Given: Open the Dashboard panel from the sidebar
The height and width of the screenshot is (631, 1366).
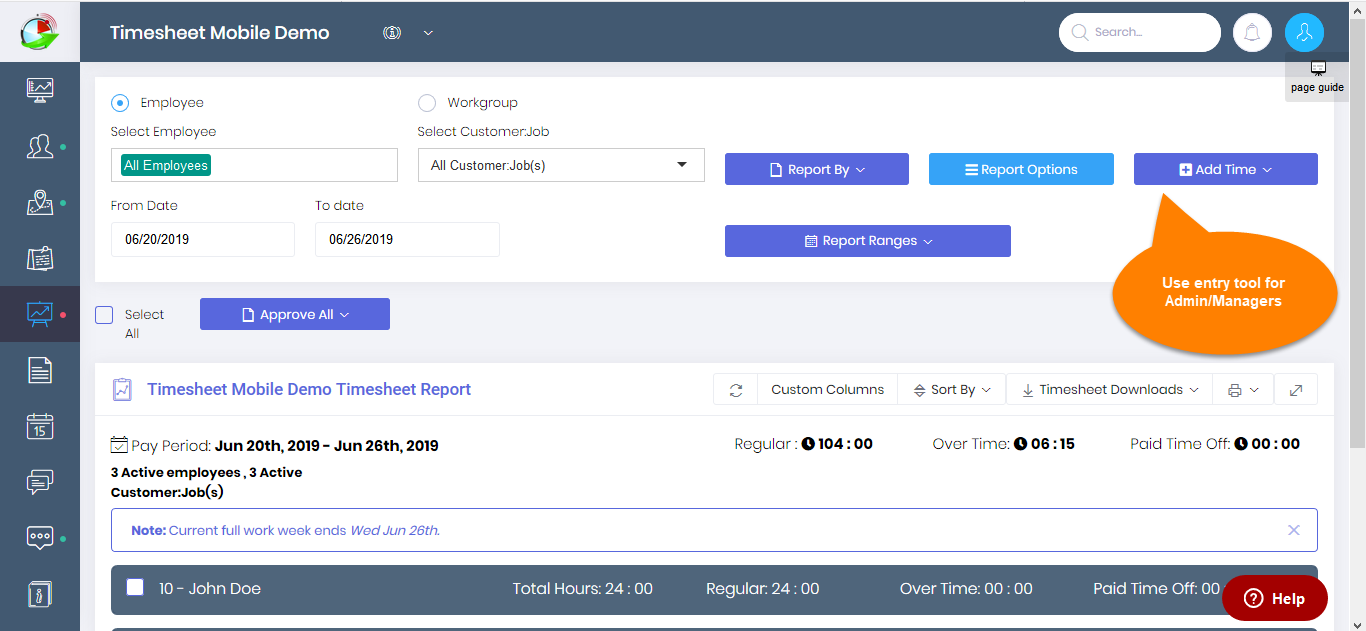Looking at the screenshot, I should pos(40,89).
